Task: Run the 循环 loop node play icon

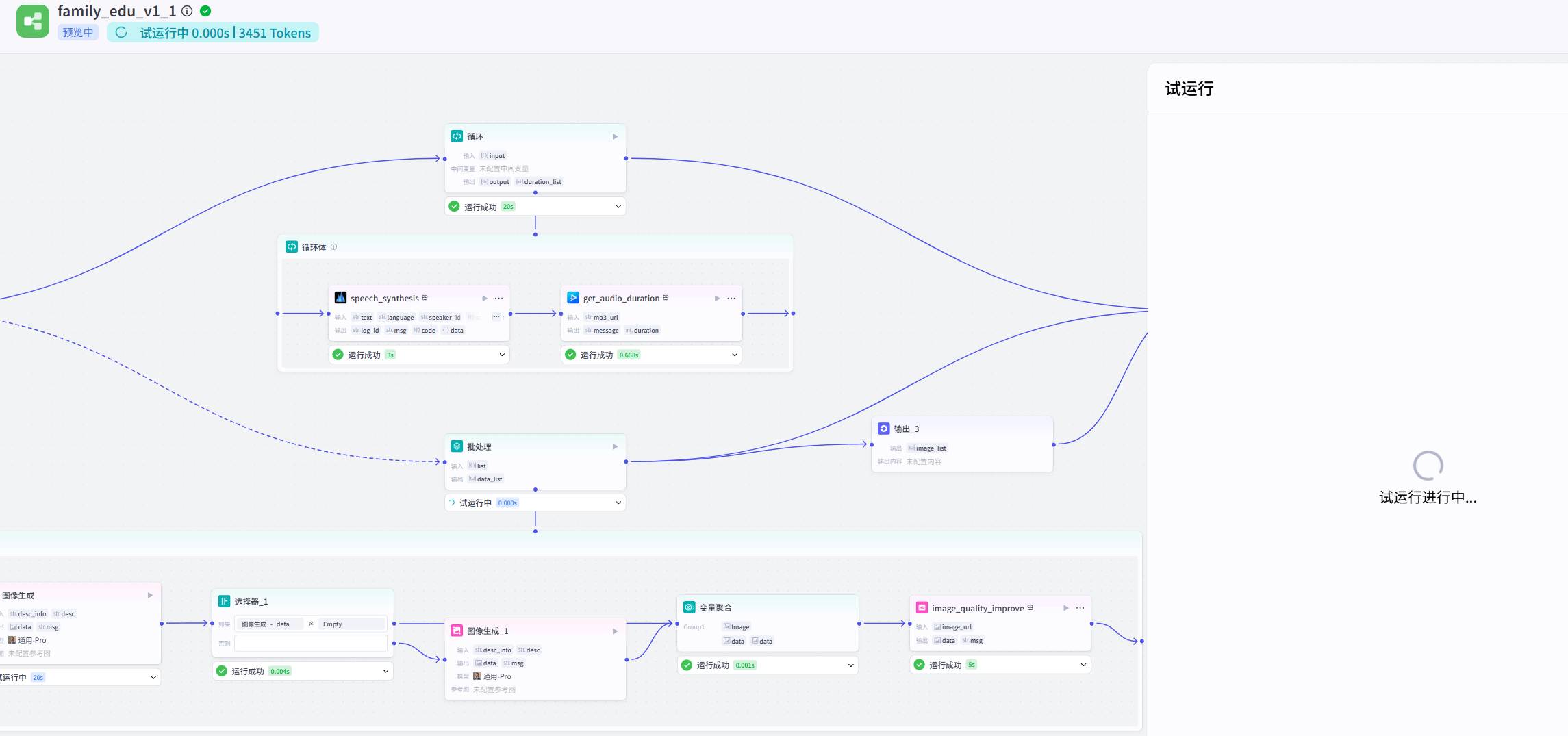Action: [615, 137]
